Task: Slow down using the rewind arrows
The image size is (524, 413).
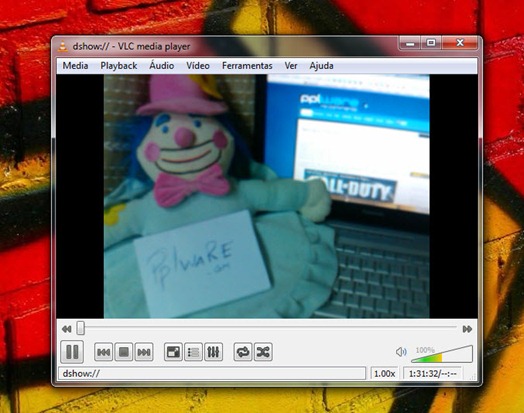Action: [x=67, y=329]
